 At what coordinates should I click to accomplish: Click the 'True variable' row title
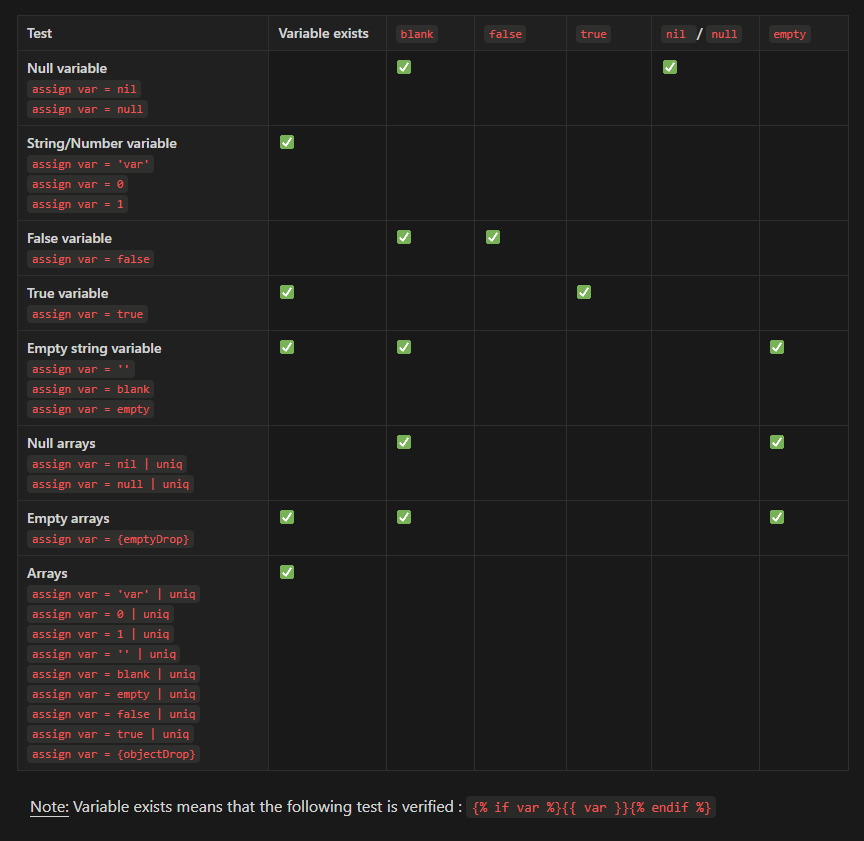tap(68, 293)
